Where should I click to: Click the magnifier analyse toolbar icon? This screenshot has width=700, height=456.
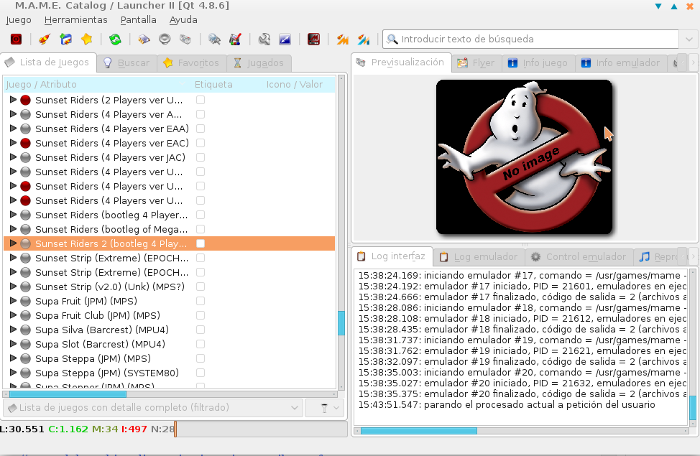pos(214,39)
